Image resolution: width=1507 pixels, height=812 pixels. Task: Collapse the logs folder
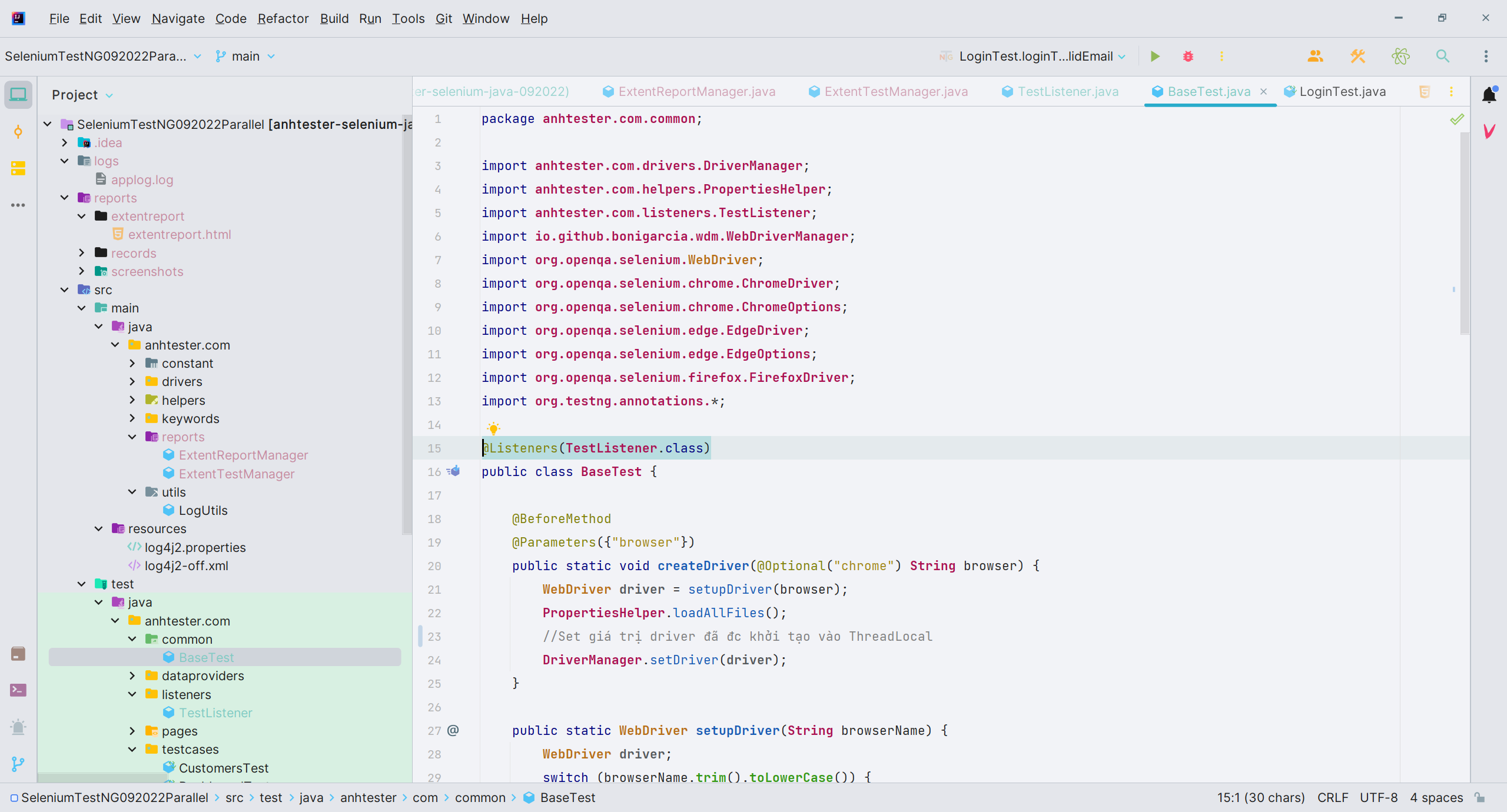click(65, 161)
